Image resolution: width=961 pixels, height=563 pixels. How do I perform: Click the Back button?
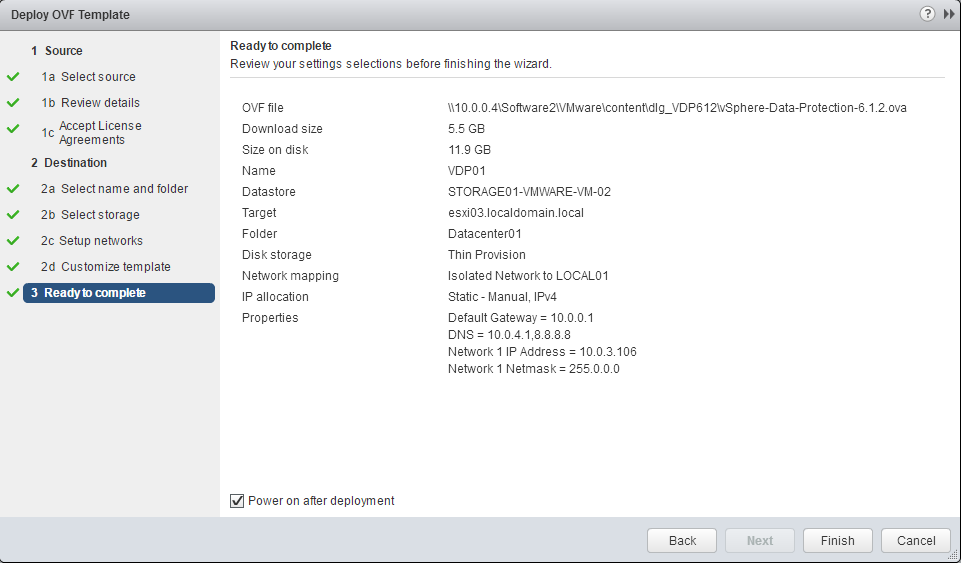682,540
